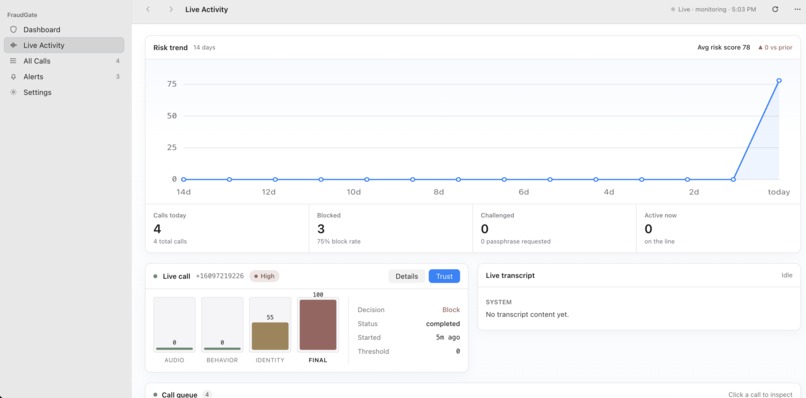
Task: Click the '0 vs prior' indicator
Action: click(775, 47)
